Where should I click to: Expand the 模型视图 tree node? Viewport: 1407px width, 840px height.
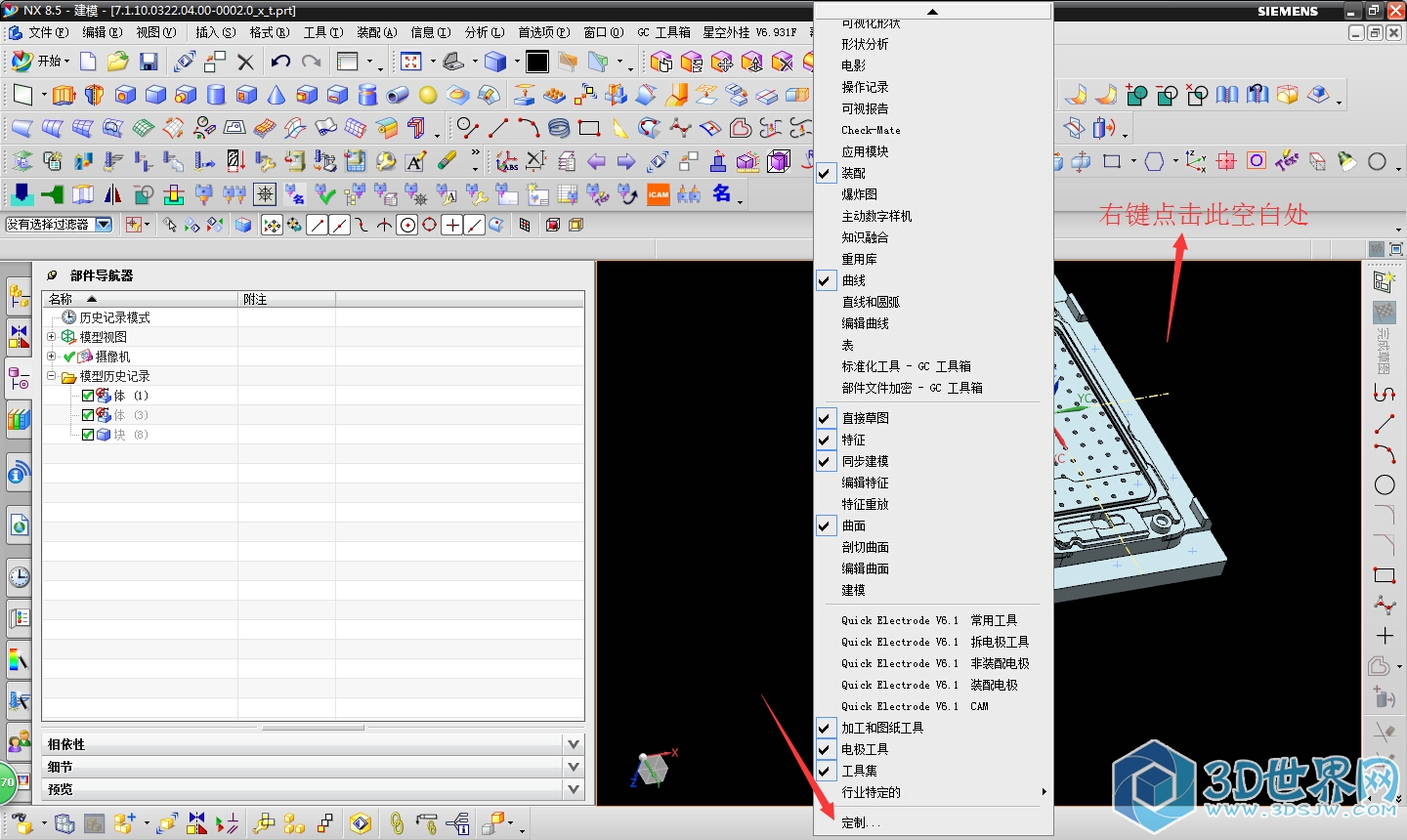pyautogui.click(x=52, y=337)
